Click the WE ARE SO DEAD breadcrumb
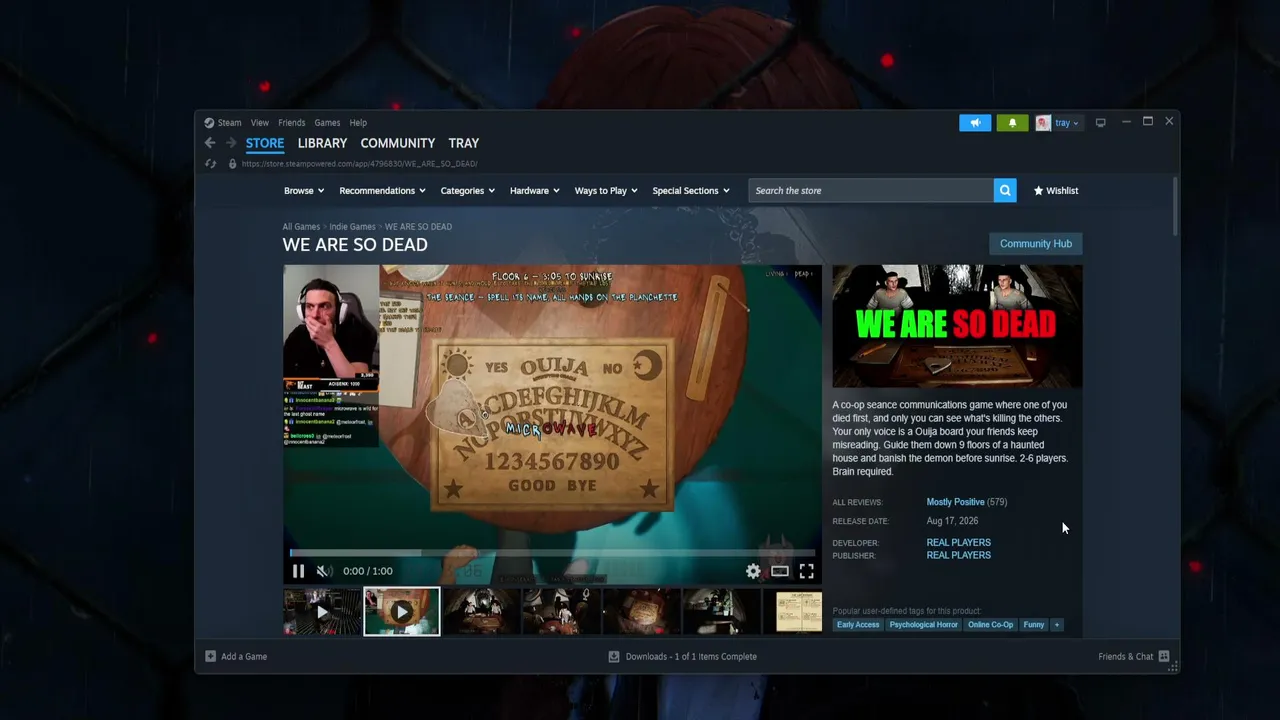 [x=418, y=227]
